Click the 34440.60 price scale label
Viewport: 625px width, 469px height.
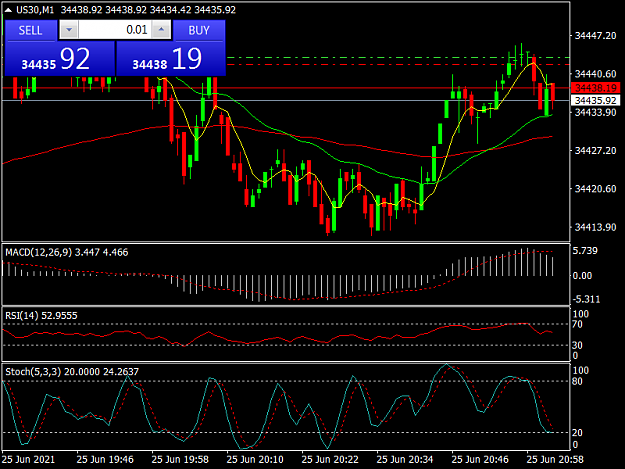[x=595, y=74]
